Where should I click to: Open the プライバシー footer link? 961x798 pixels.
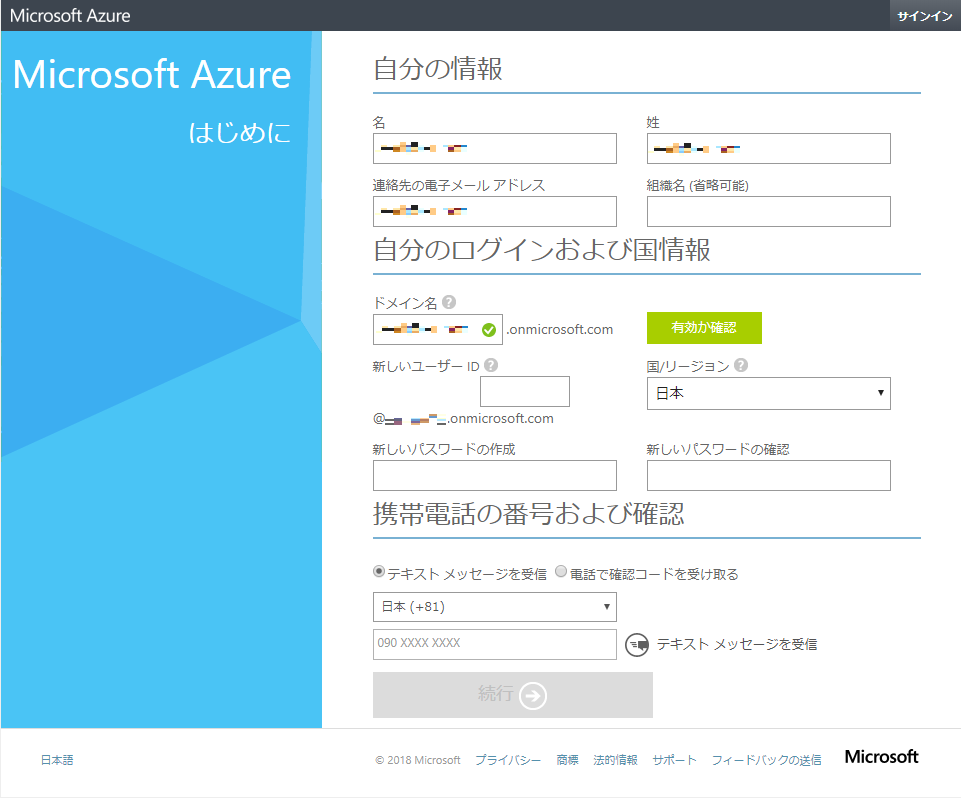(x=508, y=760)
